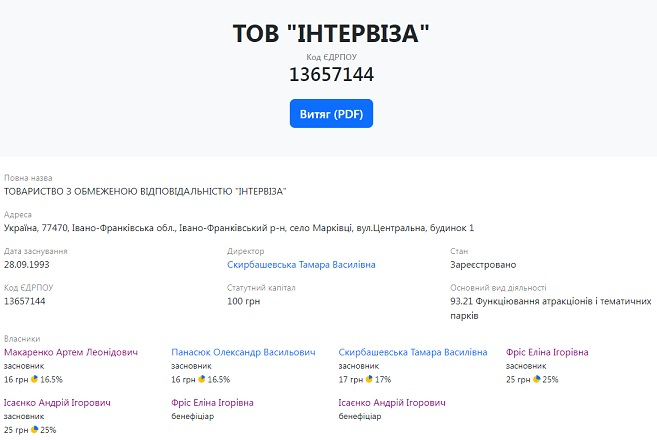This screenshot has height=440, width=657.
Task: Click the founding date 28.09.1993
Action: click(27, 265)
